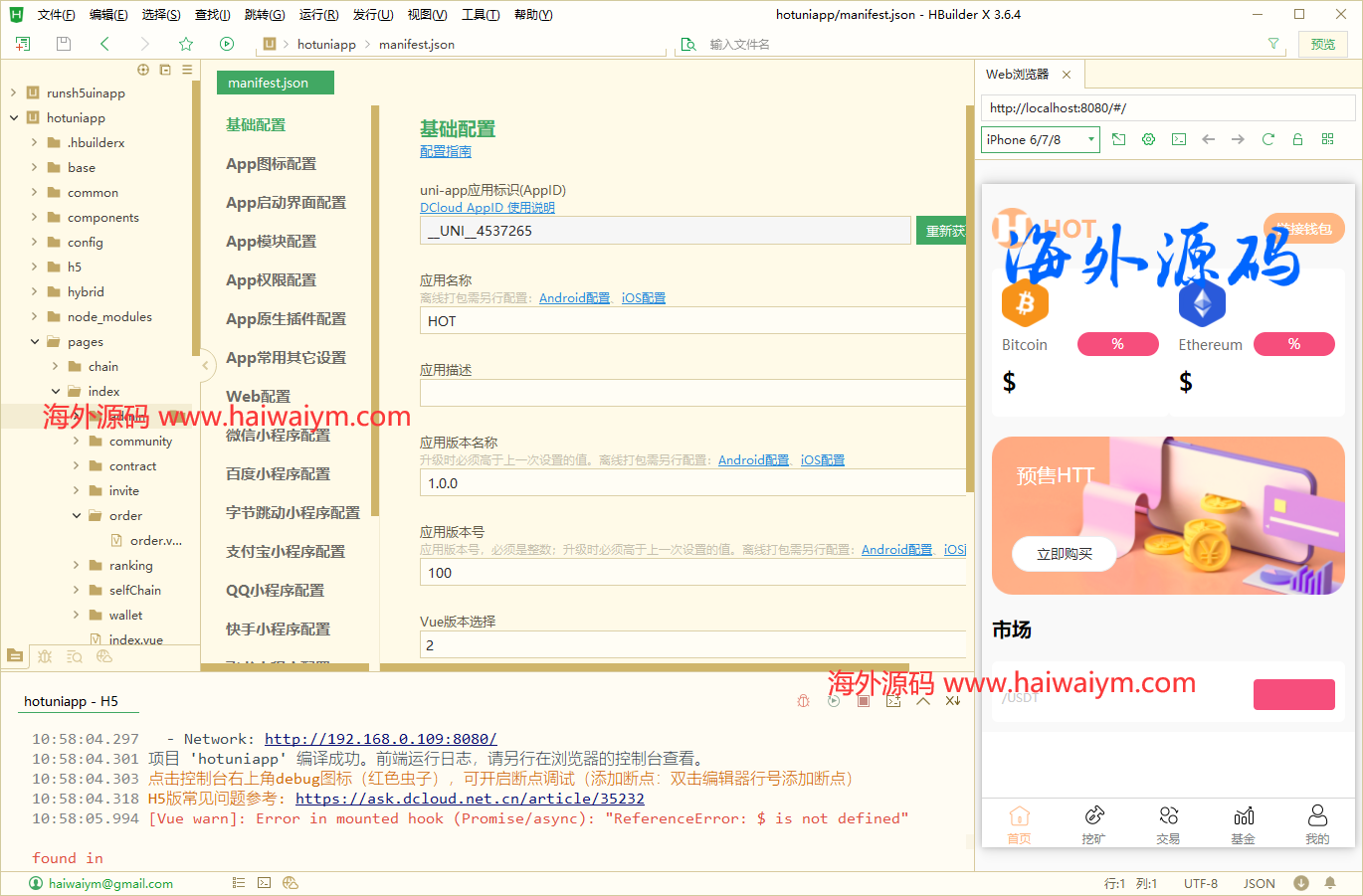Viewport: 1363px width, 896px height.
Task: Click the lock icon in the preview toolbar
Action: point(1297,139)
